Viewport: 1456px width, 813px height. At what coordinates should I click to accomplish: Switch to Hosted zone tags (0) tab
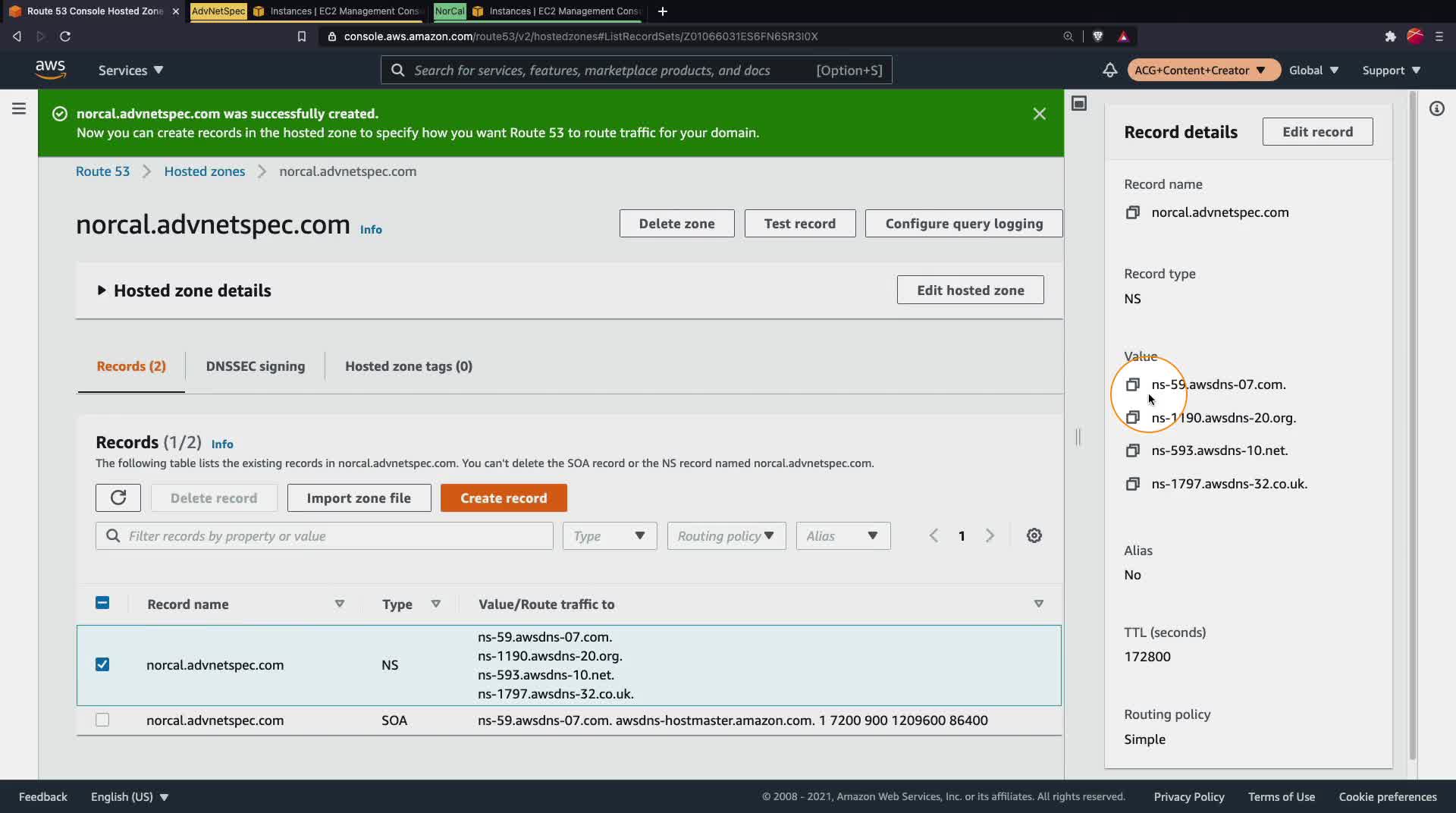pyautogui.click(x=409, y=366)
